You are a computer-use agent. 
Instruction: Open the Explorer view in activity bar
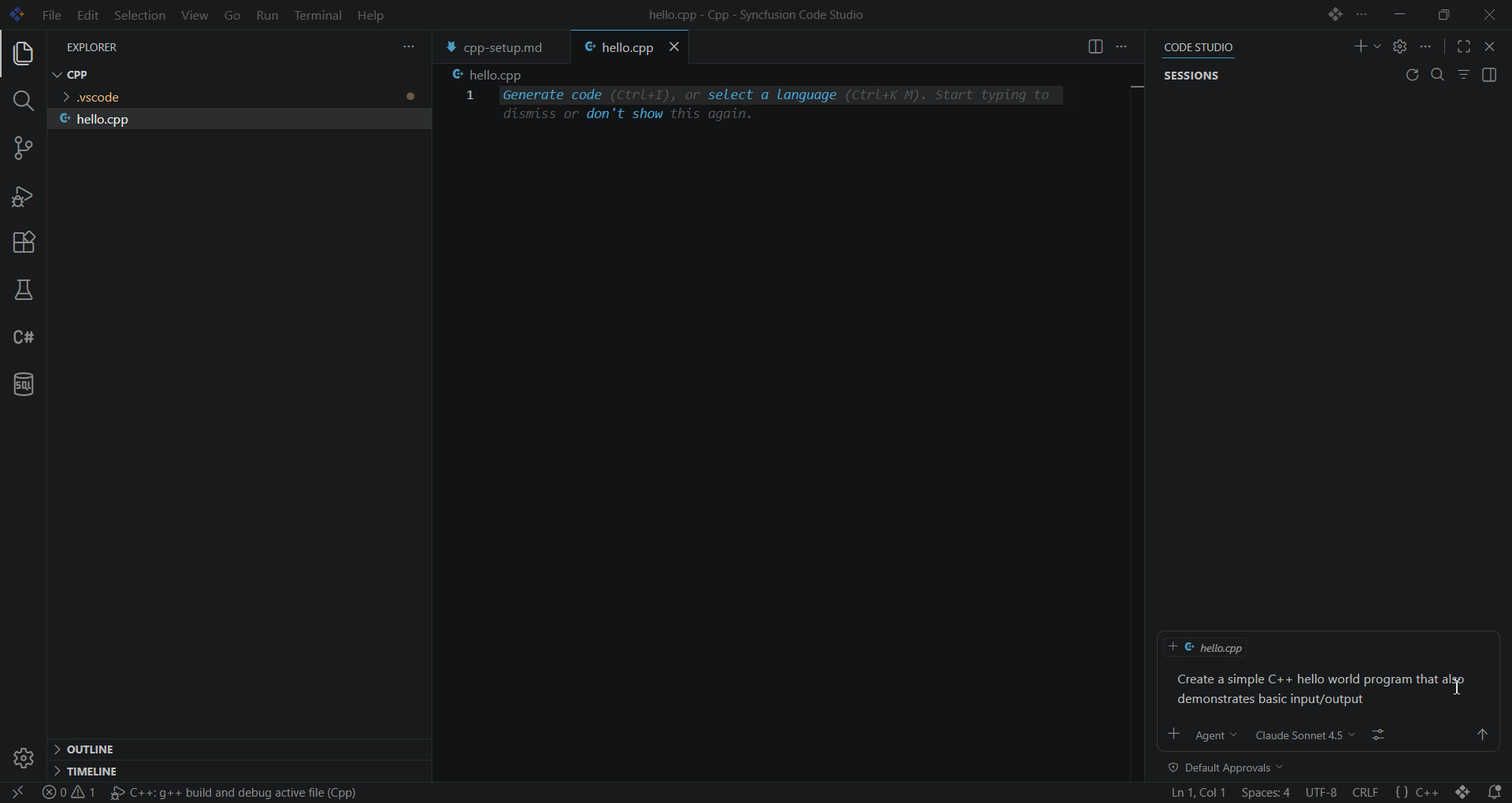point(24,54)
